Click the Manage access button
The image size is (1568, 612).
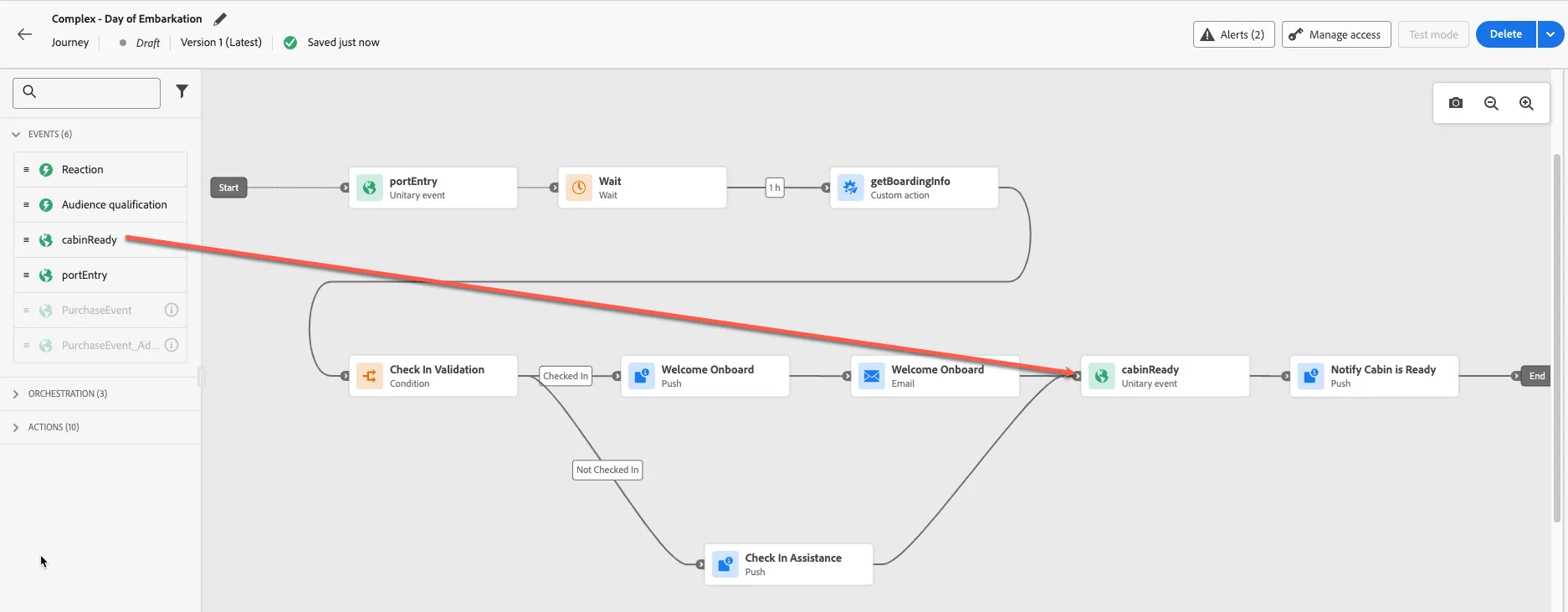pos(1336,34)
